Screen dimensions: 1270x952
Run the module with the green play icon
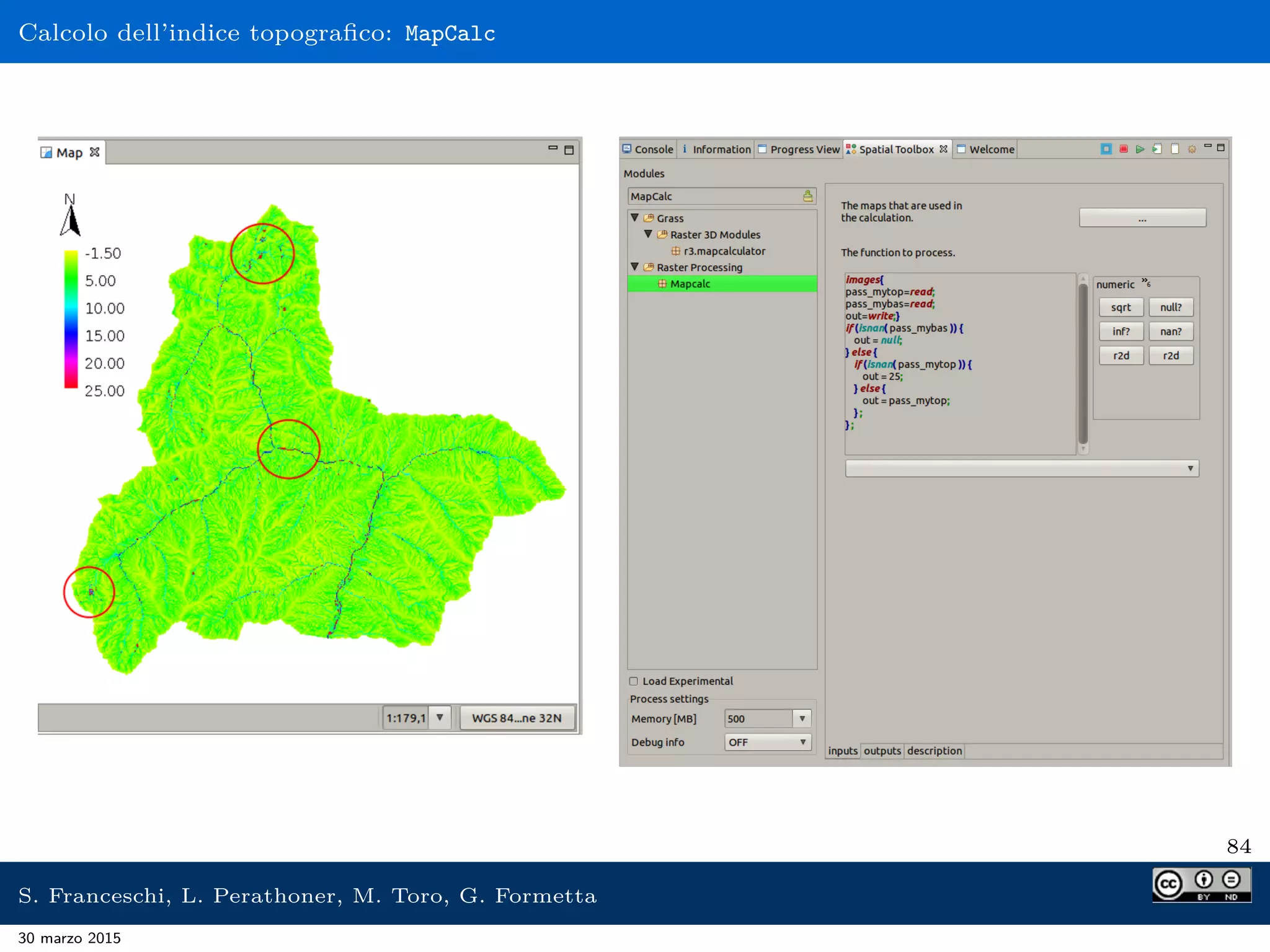[x=1140, y=149]
